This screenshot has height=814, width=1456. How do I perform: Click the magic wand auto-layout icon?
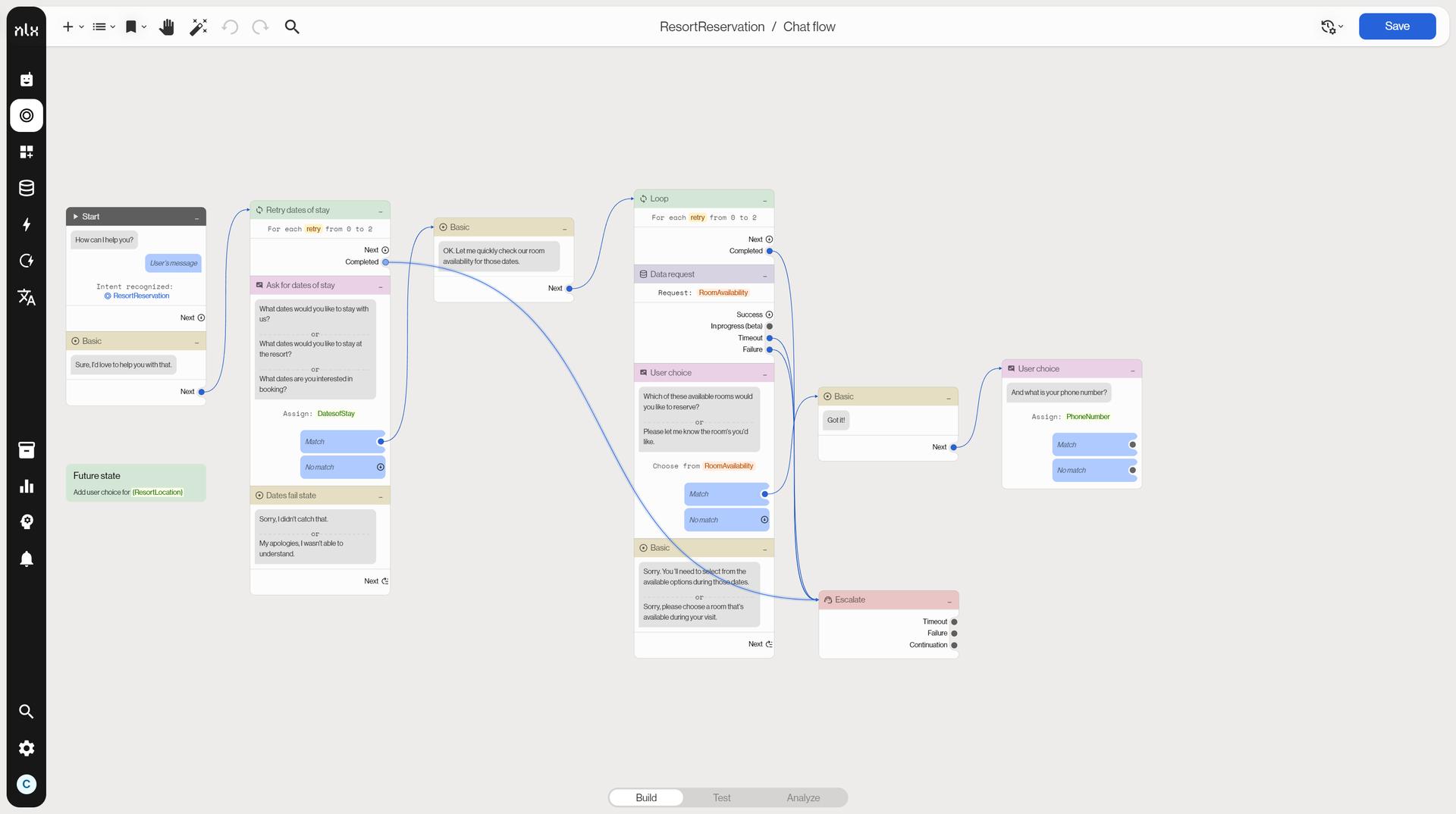198,27
